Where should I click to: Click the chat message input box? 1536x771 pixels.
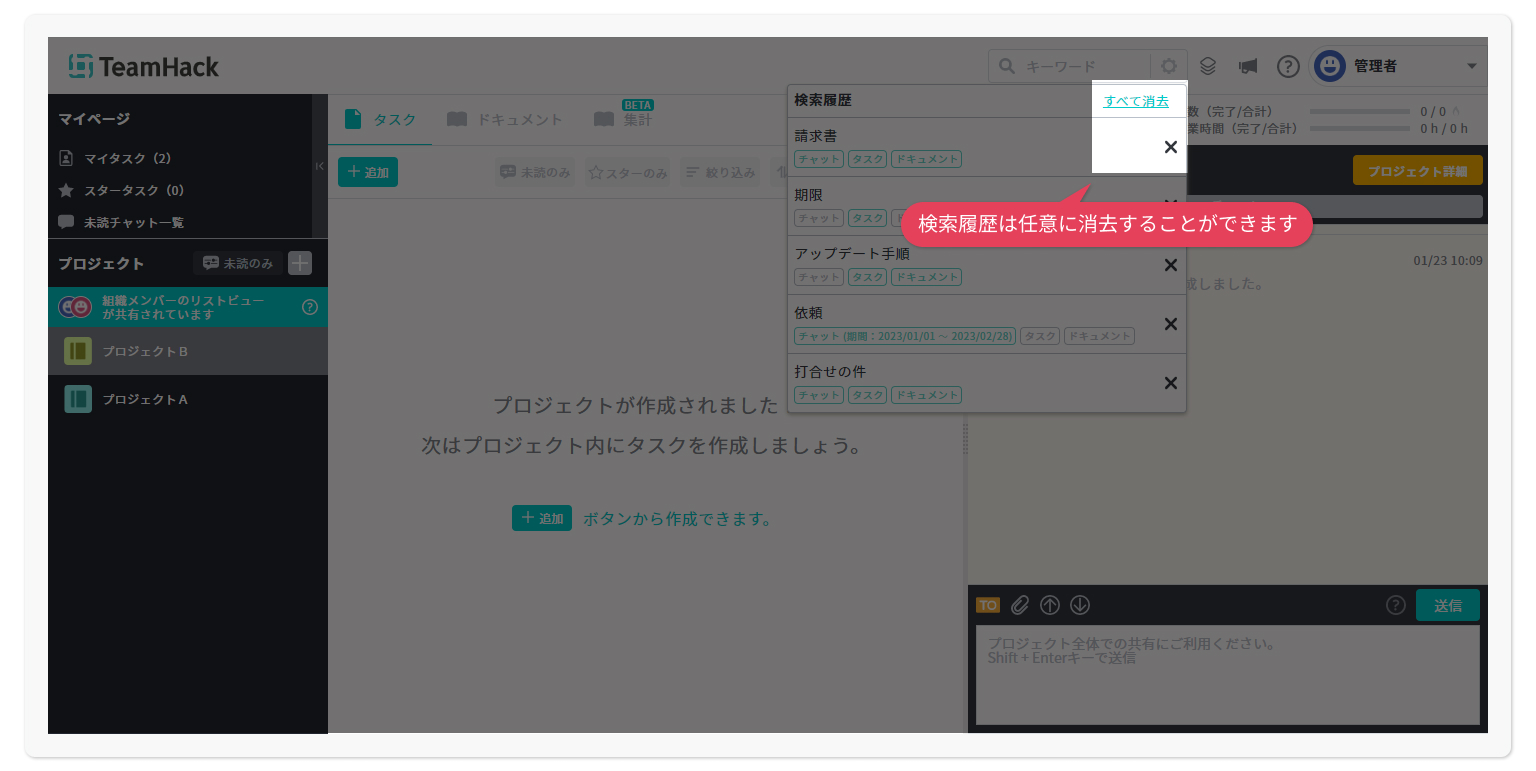[1227, 674]
